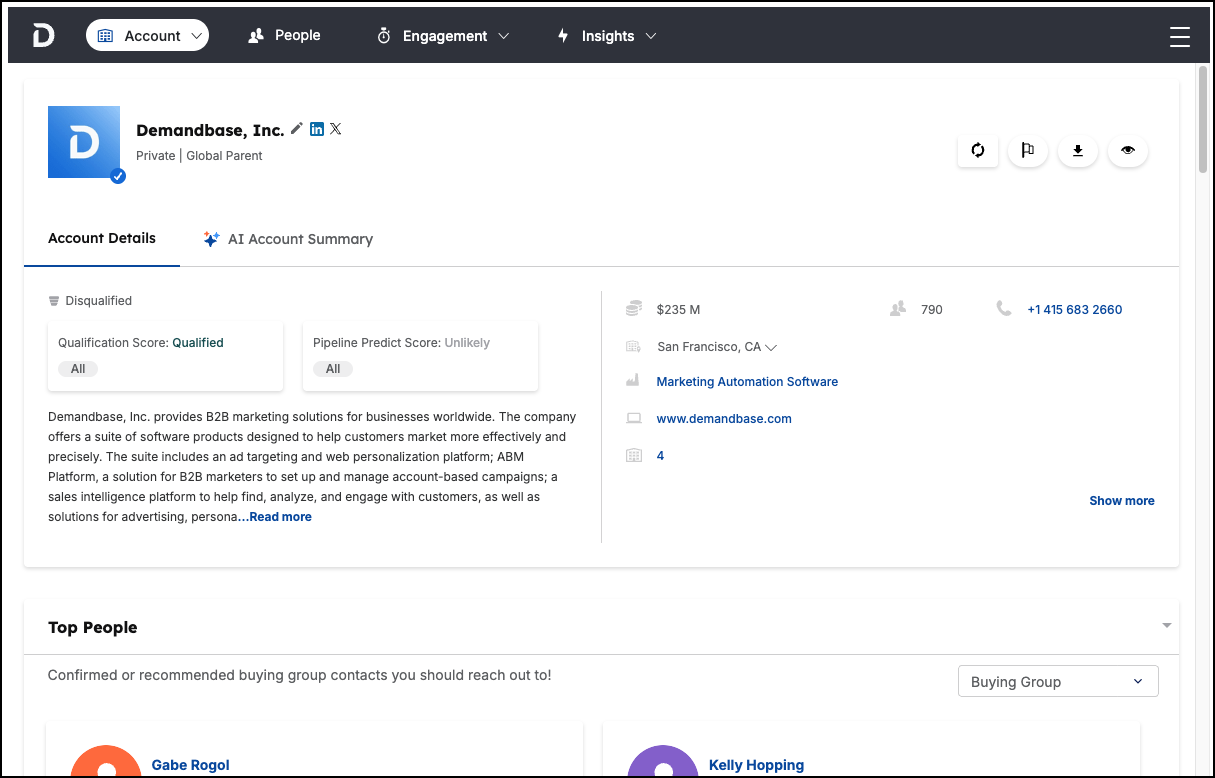Click the Show more link

[x=1122, y=501]
